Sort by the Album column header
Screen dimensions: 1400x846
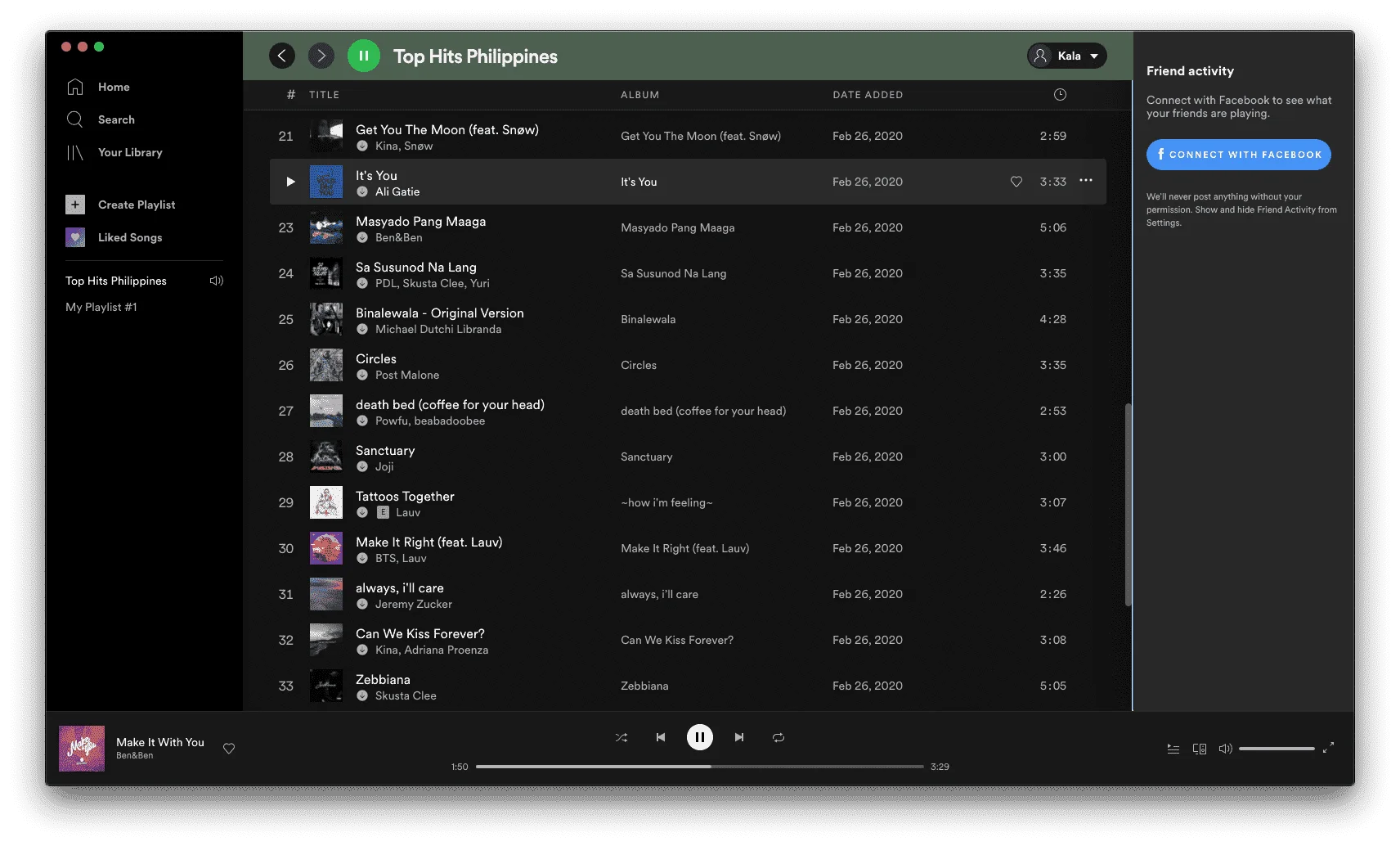pyautogui.click(x=639, y=95)
